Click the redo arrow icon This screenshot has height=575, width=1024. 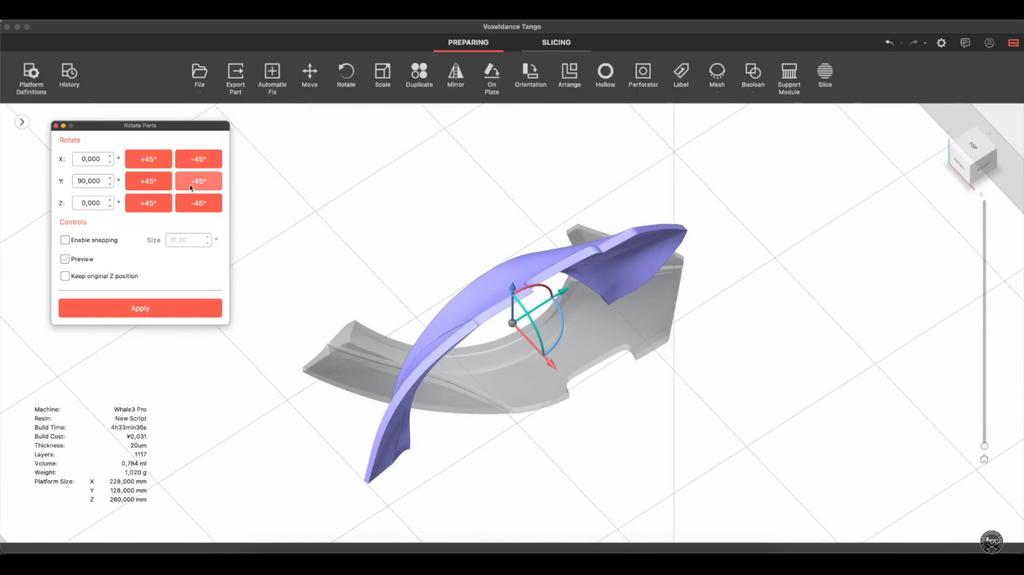point(914,42)
